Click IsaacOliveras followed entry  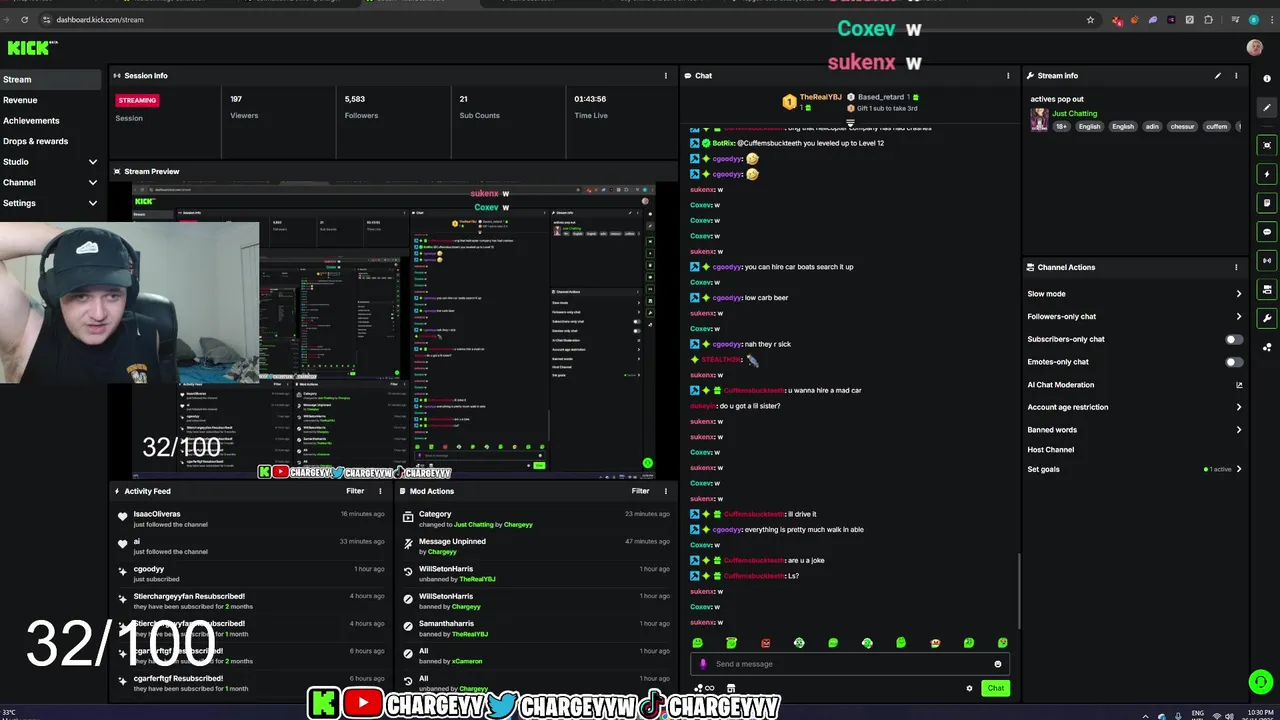[250, 518]
